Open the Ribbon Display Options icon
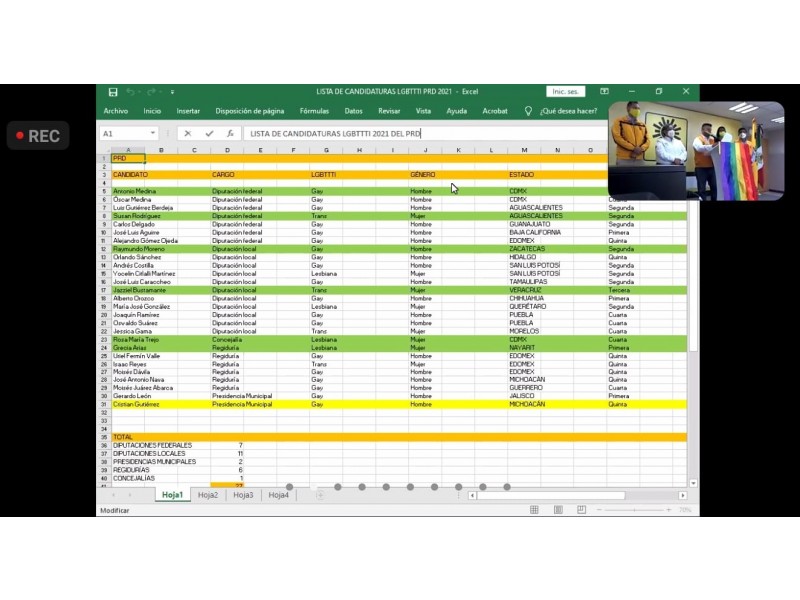The height and width of the screenshot is (600, 800). tap(604, 91)
